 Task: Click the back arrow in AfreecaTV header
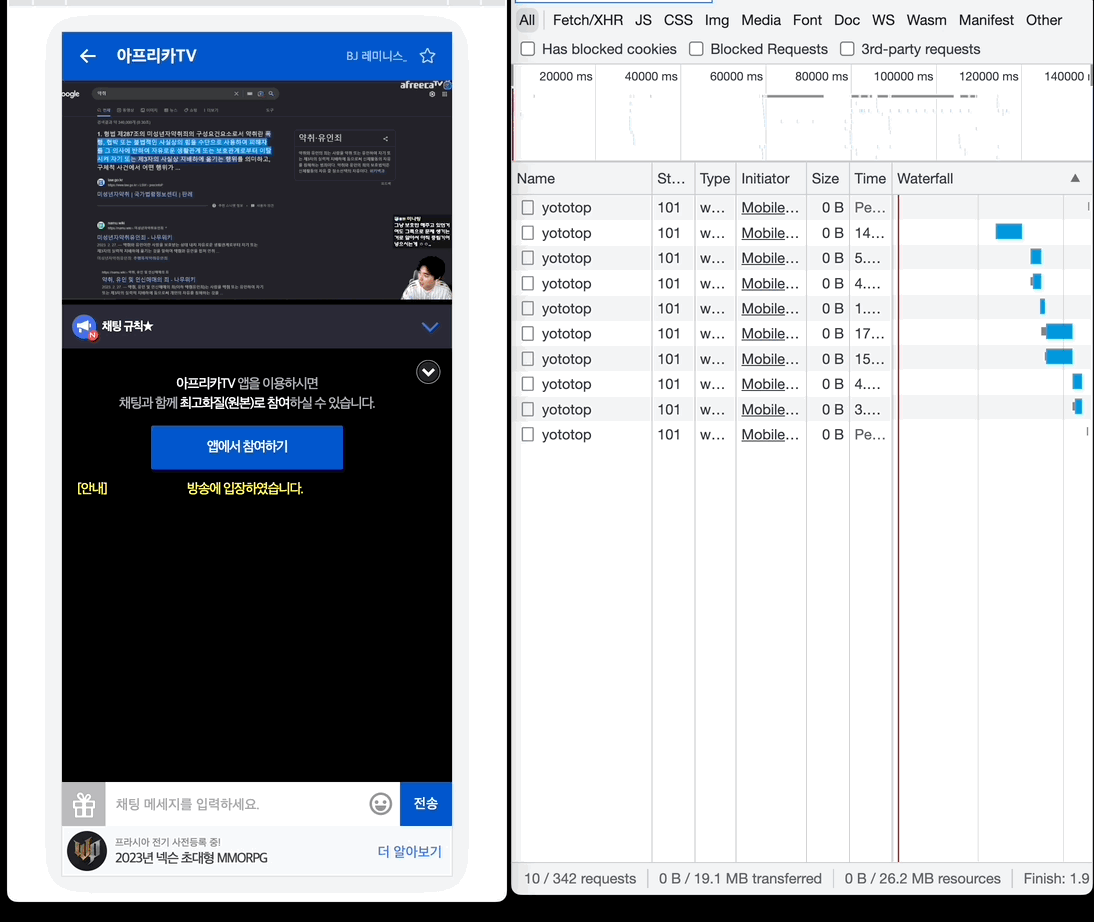88,56
